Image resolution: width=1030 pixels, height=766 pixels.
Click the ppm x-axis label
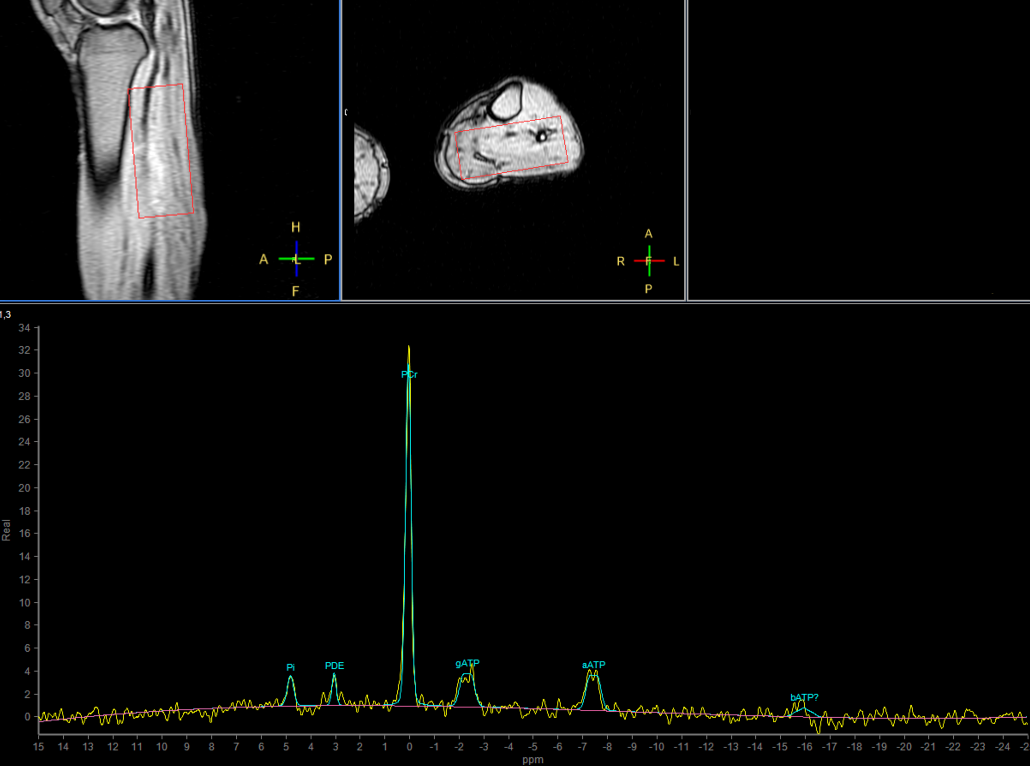tap(530, 760)
